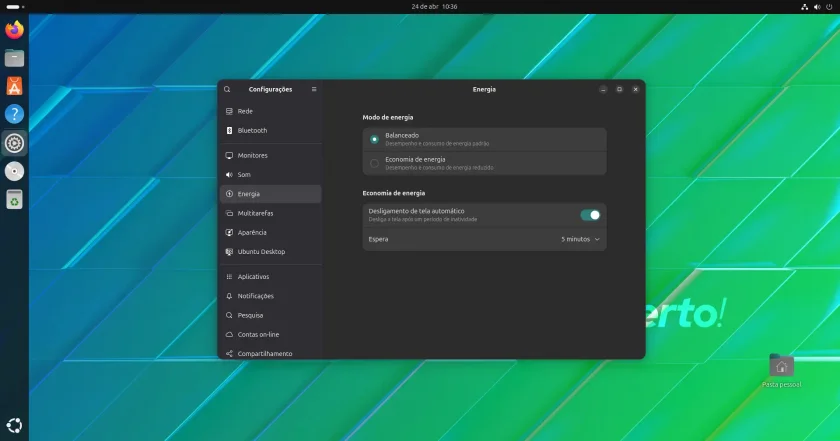Click the network icon in top bar
840x441 pixels.
coord(805,7)
